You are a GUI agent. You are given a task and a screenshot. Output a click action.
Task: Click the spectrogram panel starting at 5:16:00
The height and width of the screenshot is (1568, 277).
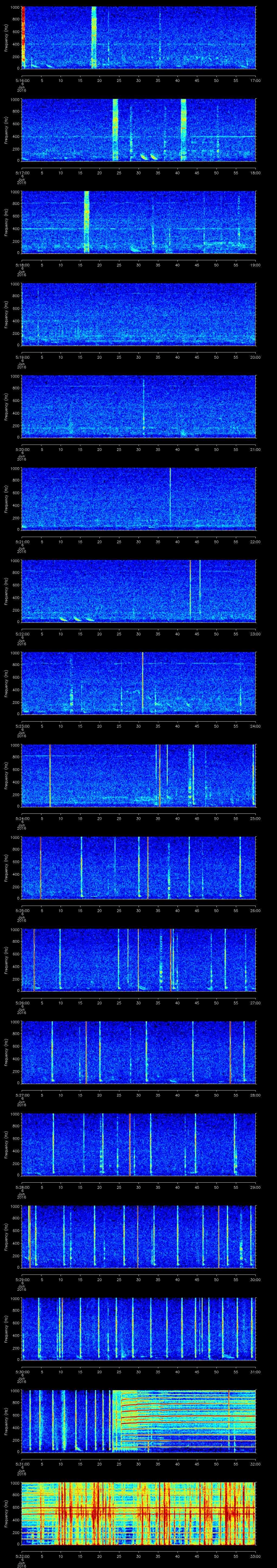click(138, 37)
